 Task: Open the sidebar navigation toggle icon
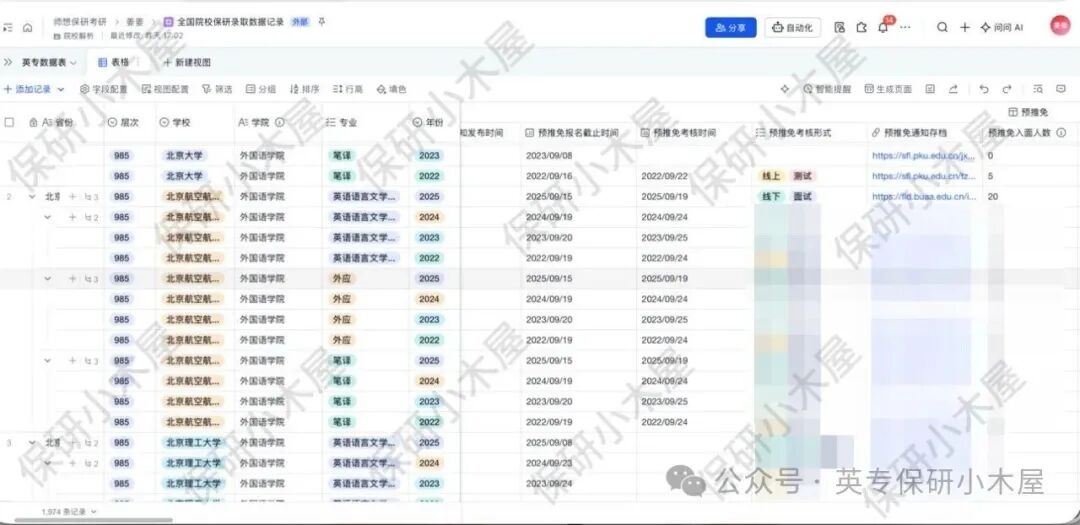[x=8, y=28]
